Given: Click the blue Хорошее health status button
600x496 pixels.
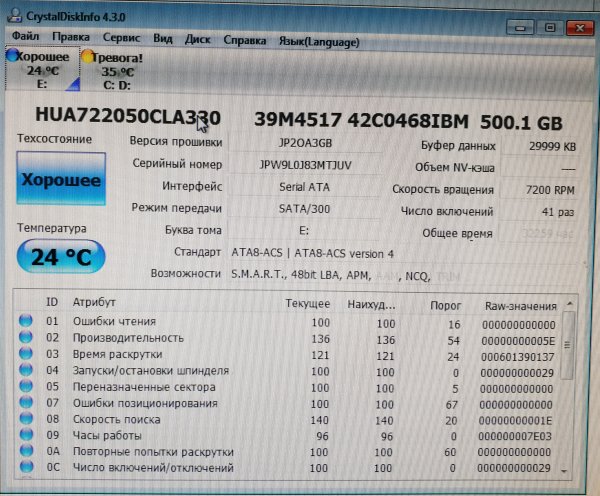Looking at the screenshot, I should (x=62, y=181).
